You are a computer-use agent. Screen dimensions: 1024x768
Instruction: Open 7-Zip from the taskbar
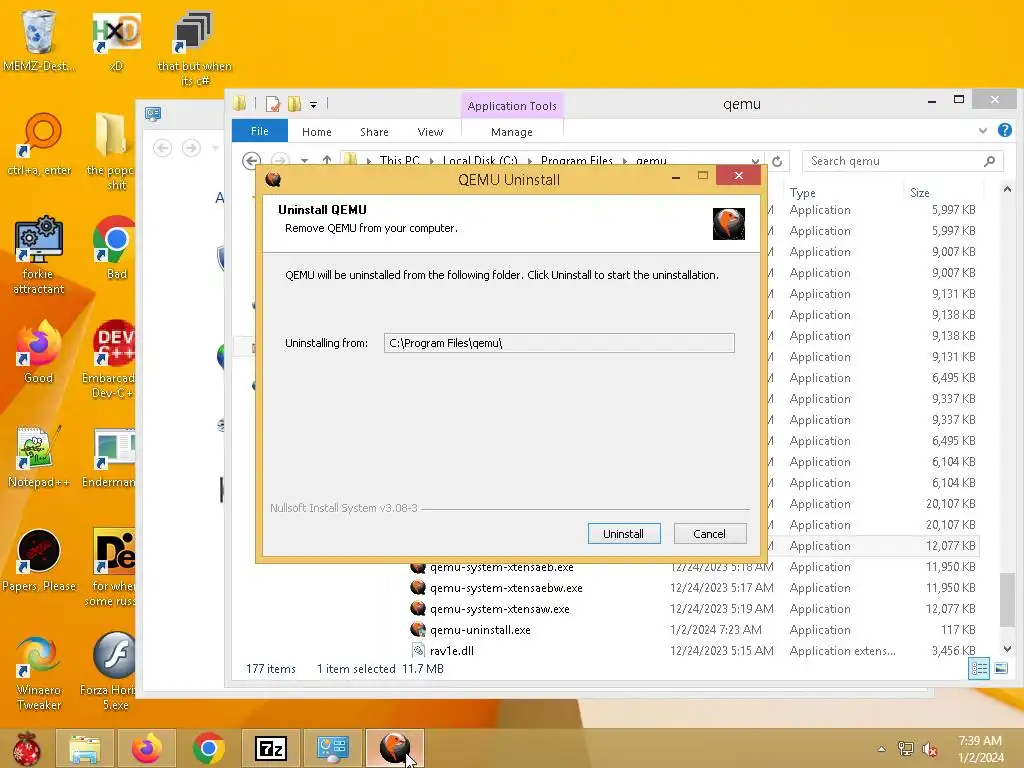pyautogui.click(x=271, y=748)
